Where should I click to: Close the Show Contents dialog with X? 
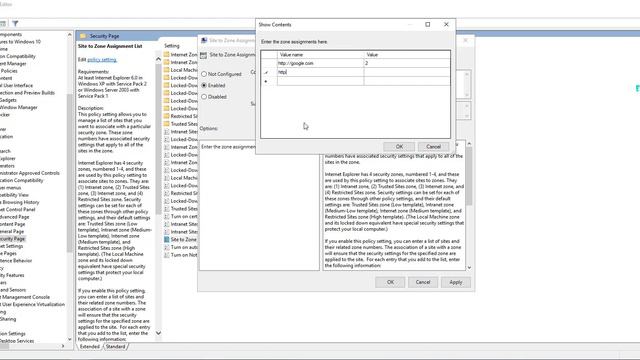coord(446,24)
